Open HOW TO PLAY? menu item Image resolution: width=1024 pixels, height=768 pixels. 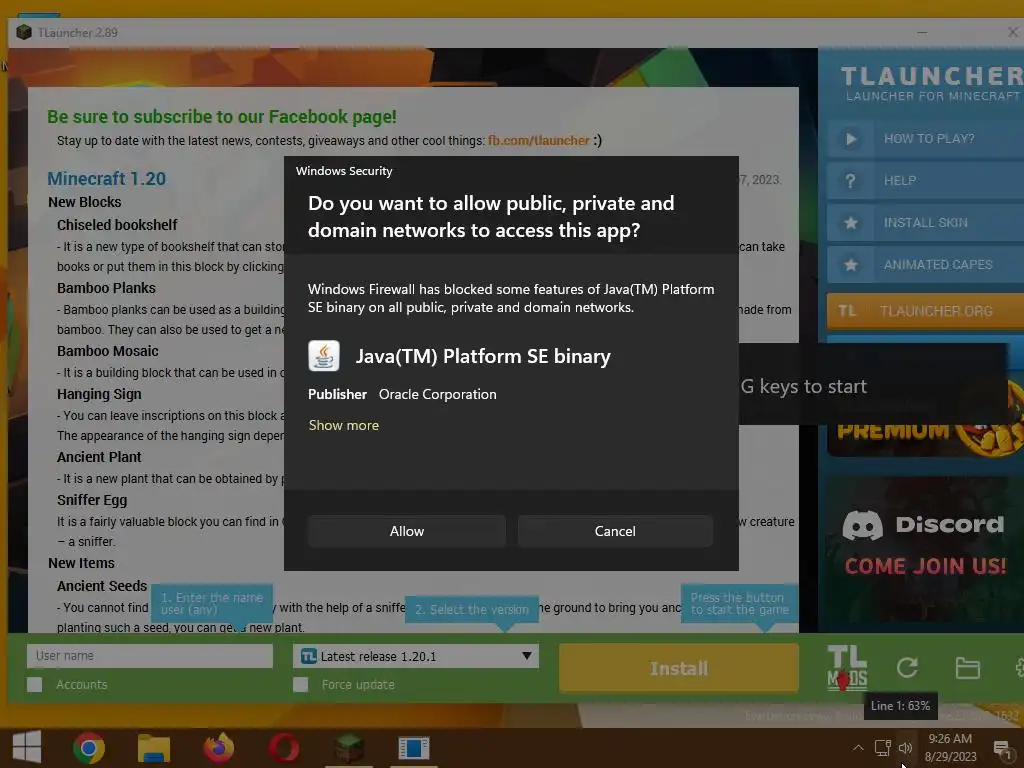tap(925, 138)
